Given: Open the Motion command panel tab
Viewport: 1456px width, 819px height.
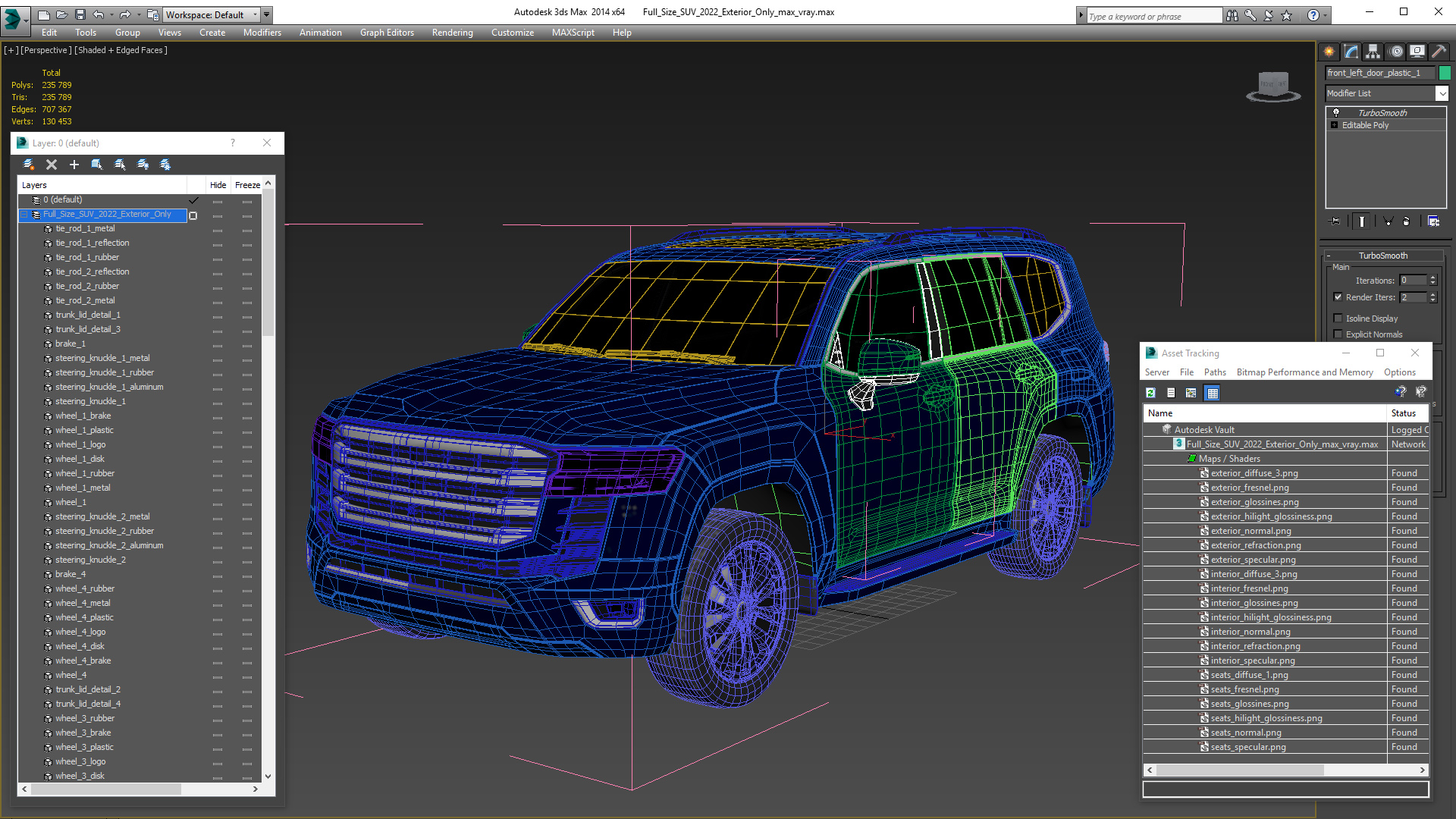Looking at the screenshot, I should coord(1396,52).
